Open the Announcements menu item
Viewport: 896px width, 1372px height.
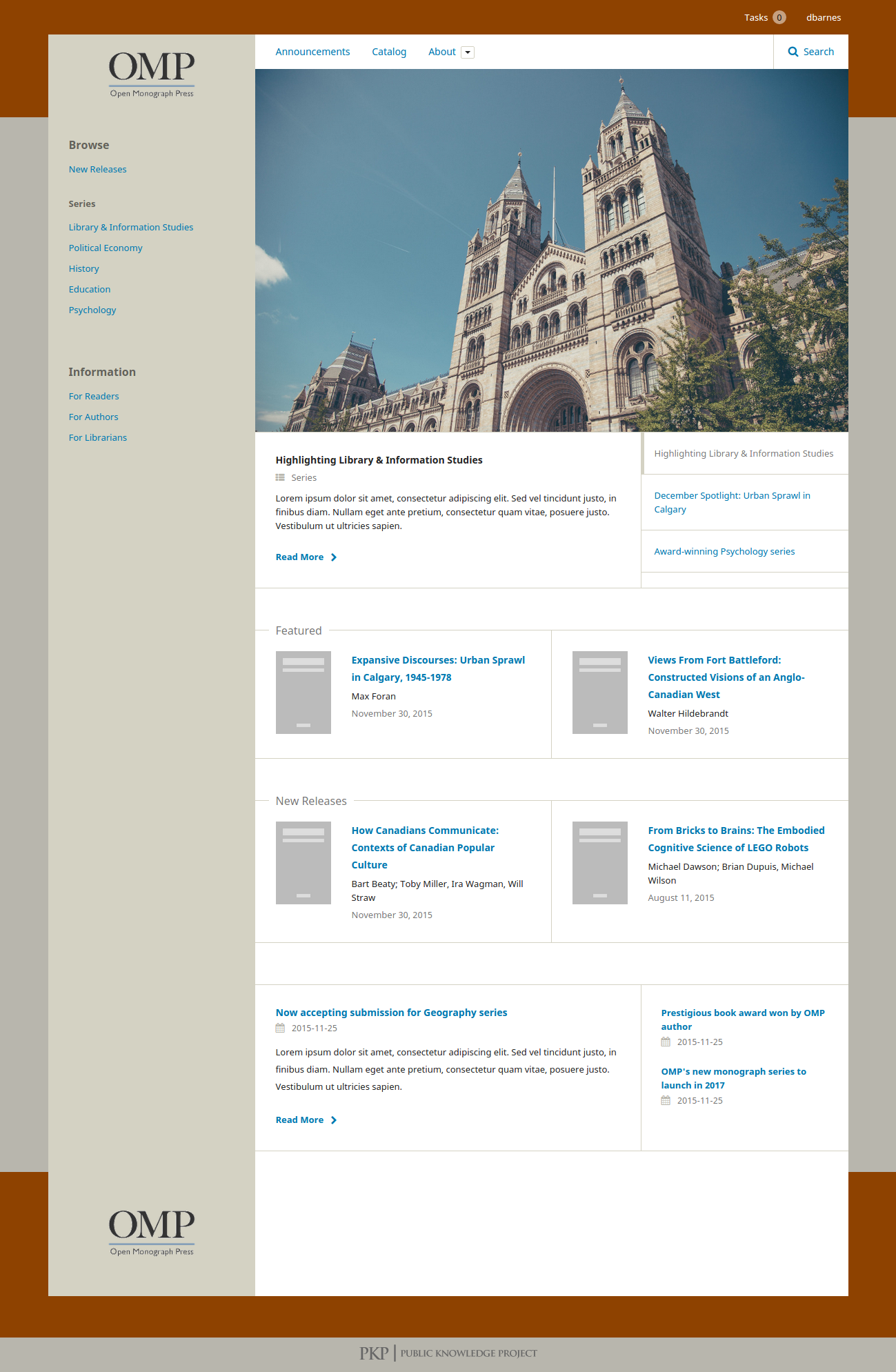pos(312,52)
